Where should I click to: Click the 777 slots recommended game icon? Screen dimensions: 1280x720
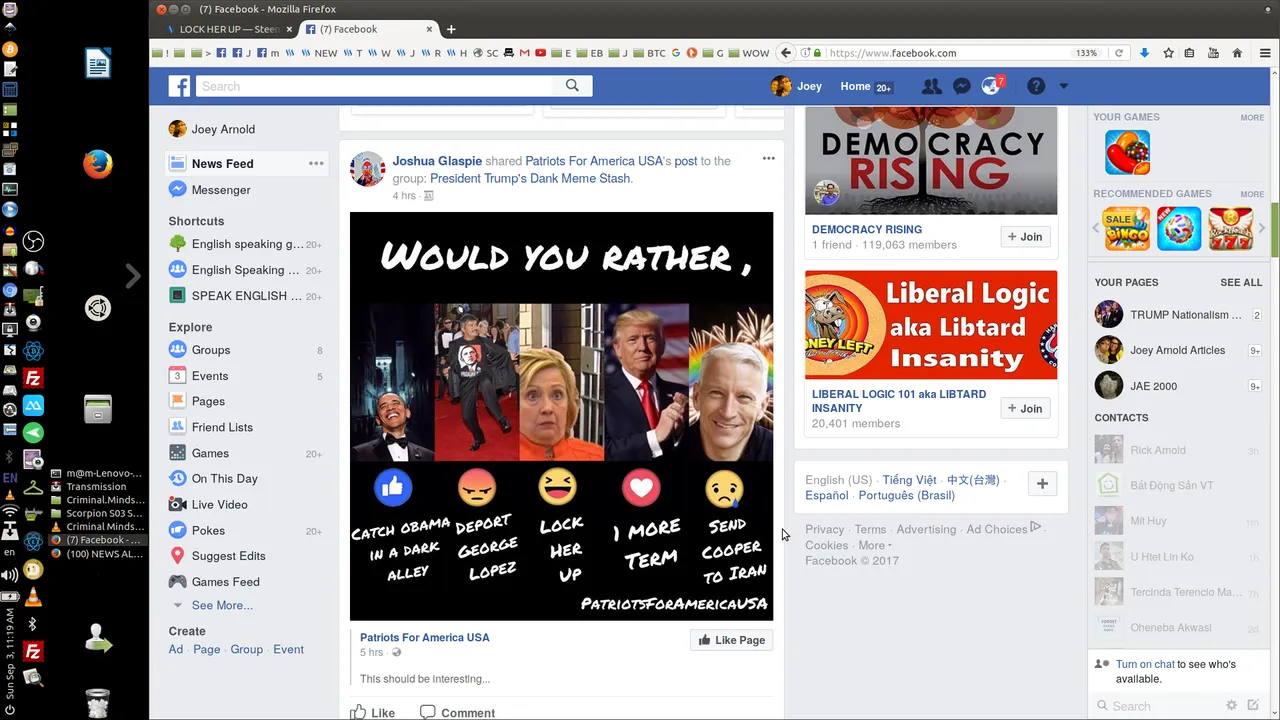(x=1231, y=229)
